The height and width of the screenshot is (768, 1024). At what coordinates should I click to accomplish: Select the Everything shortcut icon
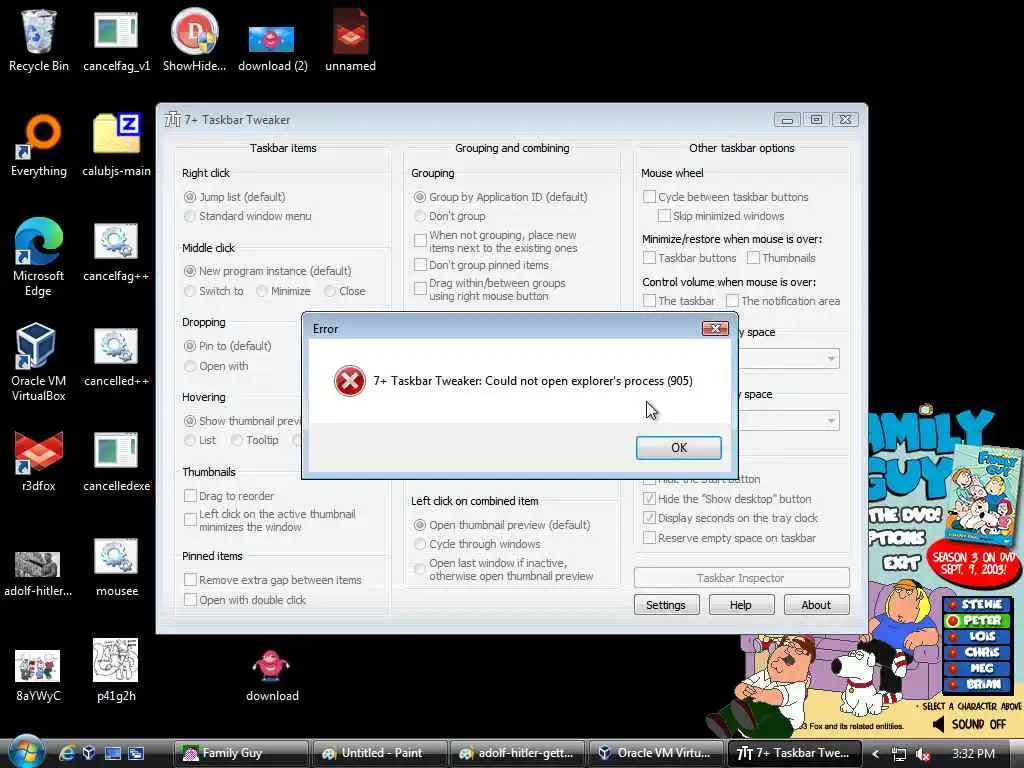[39, 145]
